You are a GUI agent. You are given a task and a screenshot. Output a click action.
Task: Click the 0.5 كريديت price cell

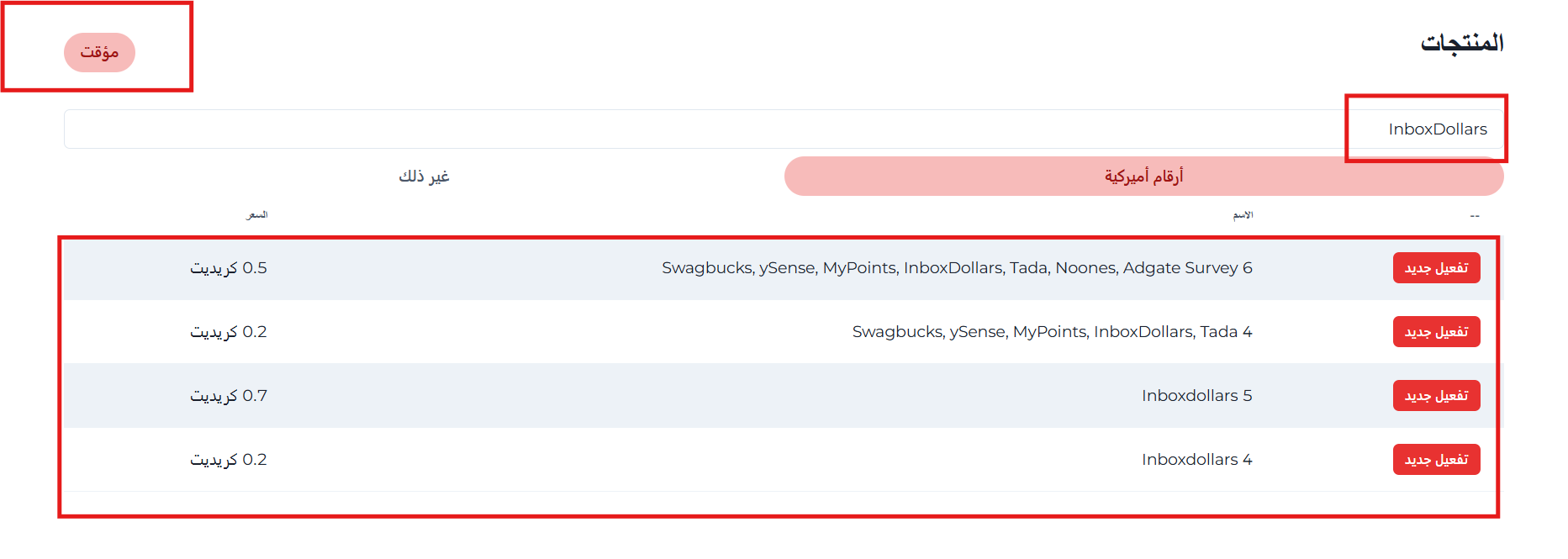click(229, 268)
